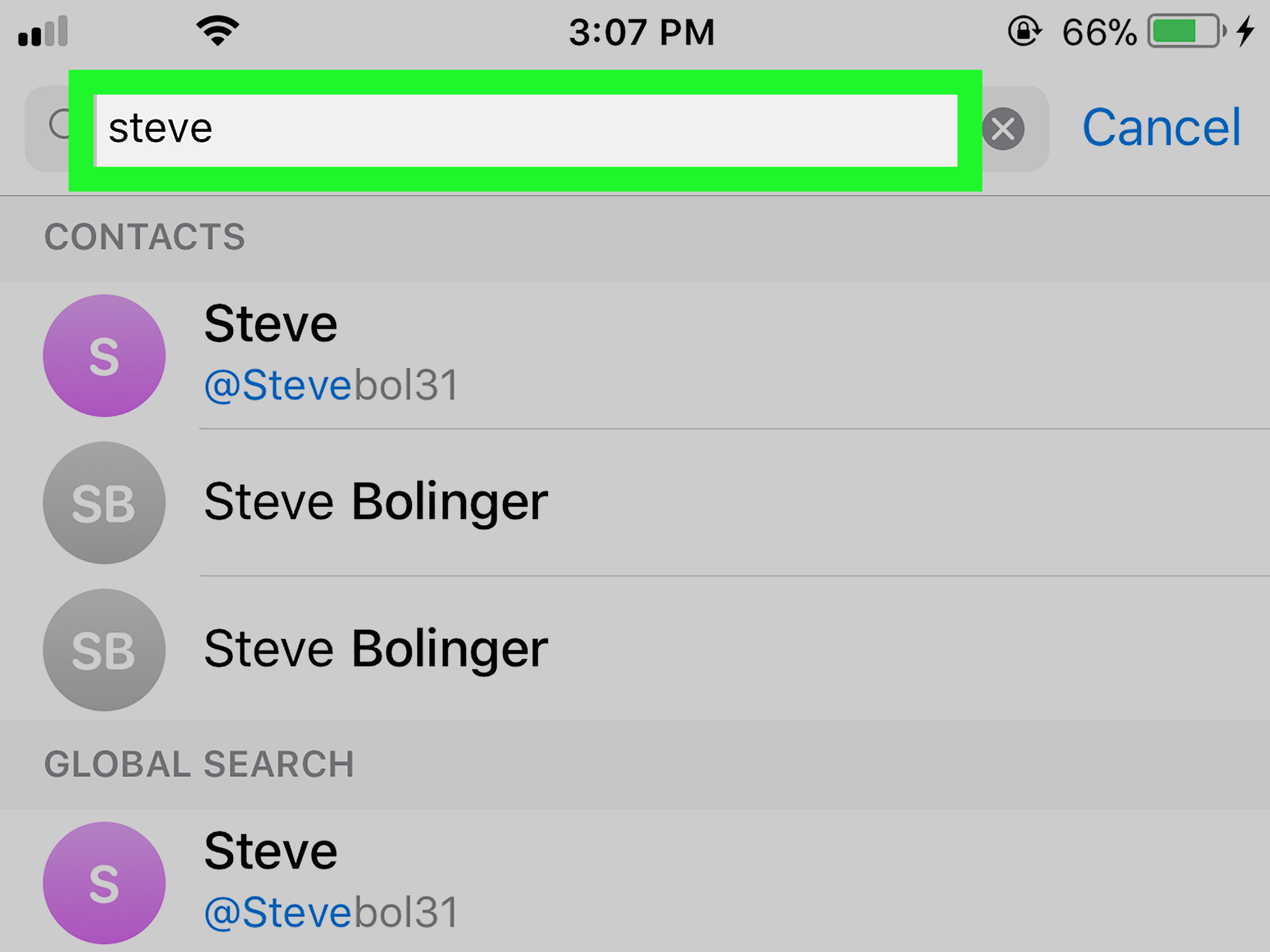Tap the rotation lock status icon

(x=1024, y=31)
